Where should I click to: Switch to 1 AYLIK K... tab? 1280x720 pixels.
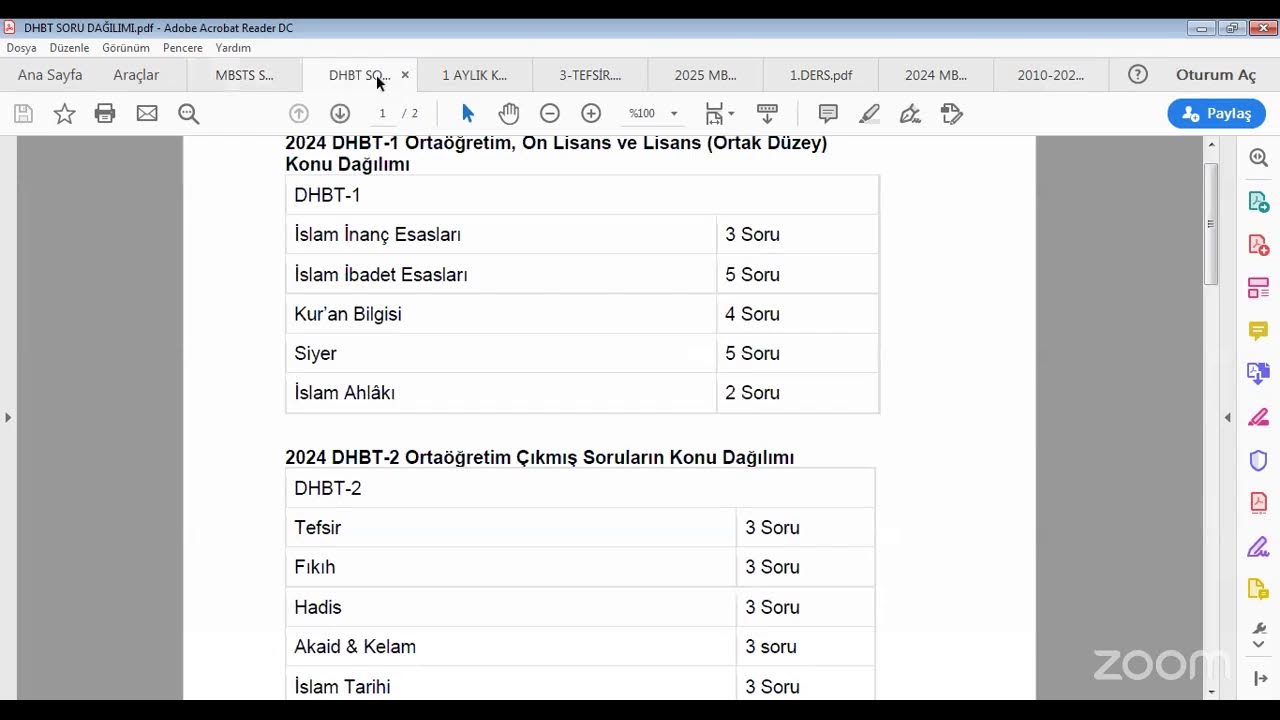click(x=475, y=75)
